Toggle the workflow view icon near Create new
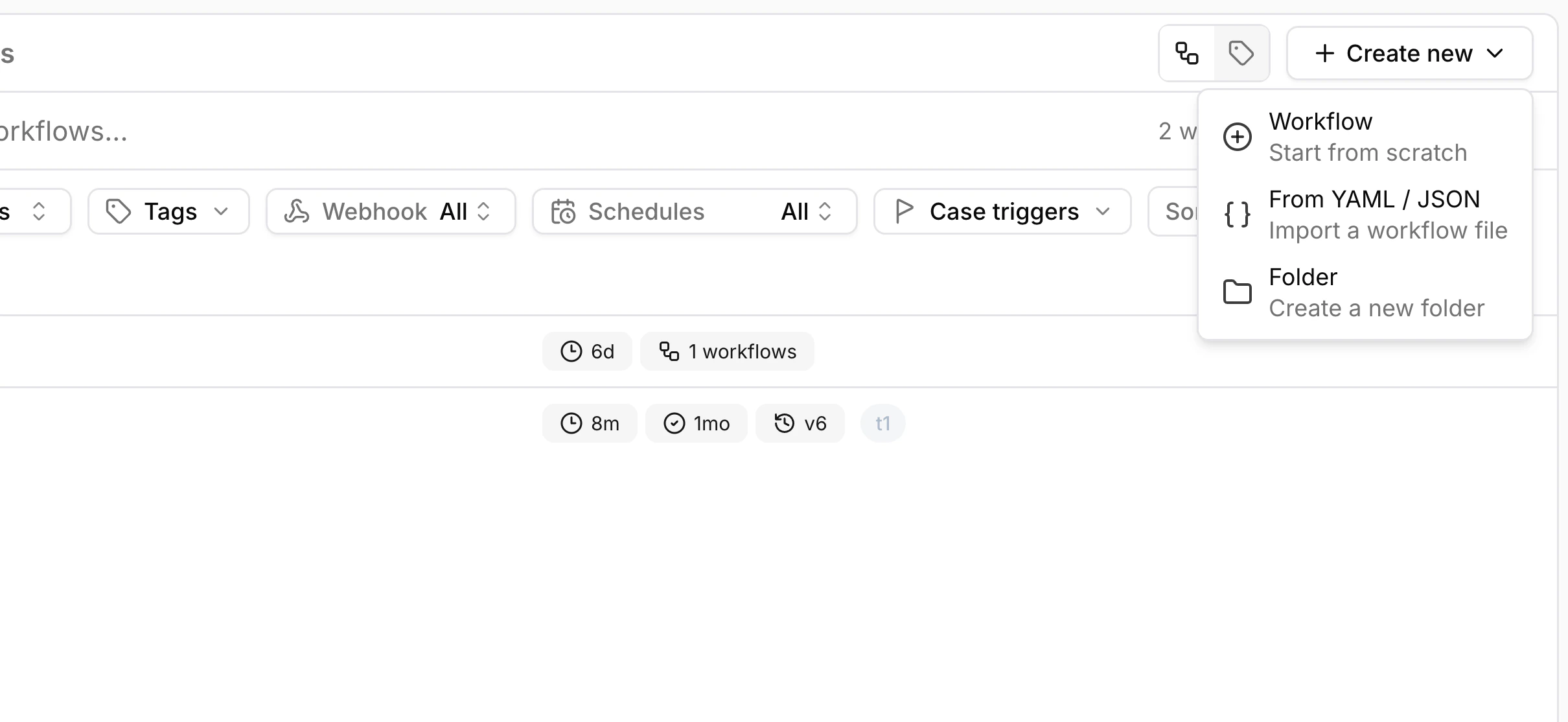The image size is (1568, 722). pyautogui.click(x=1188, y=52)
